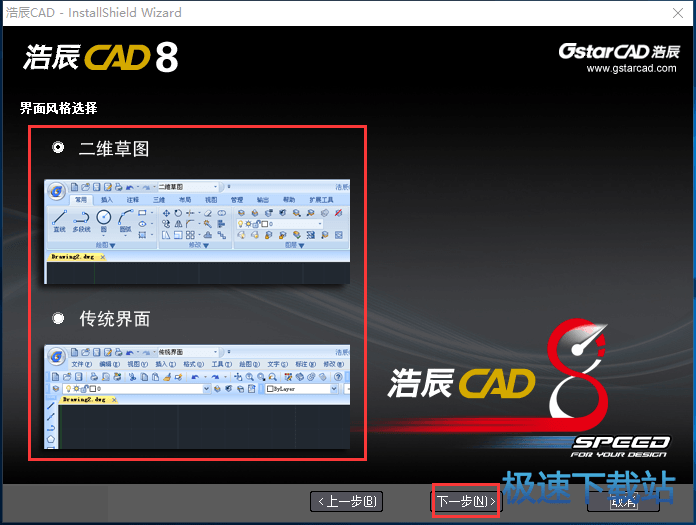Continue with 下一步(N) button
Viewport: 696px width, 525px height.
tap(466, 501)
